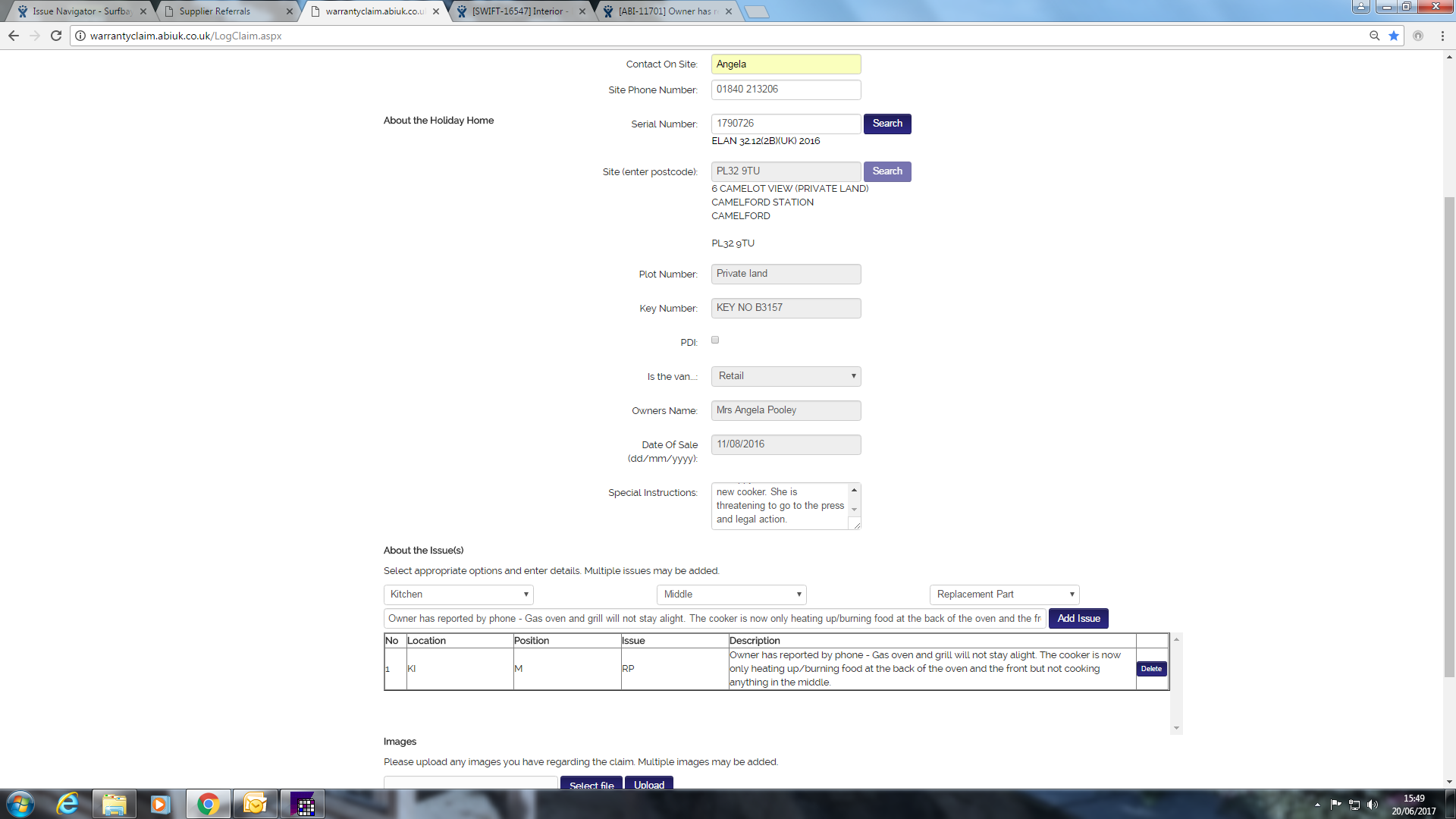This screenshot has width=1456, height=819.
Task: Click the browser back arrow
Action: pos(14,36)
